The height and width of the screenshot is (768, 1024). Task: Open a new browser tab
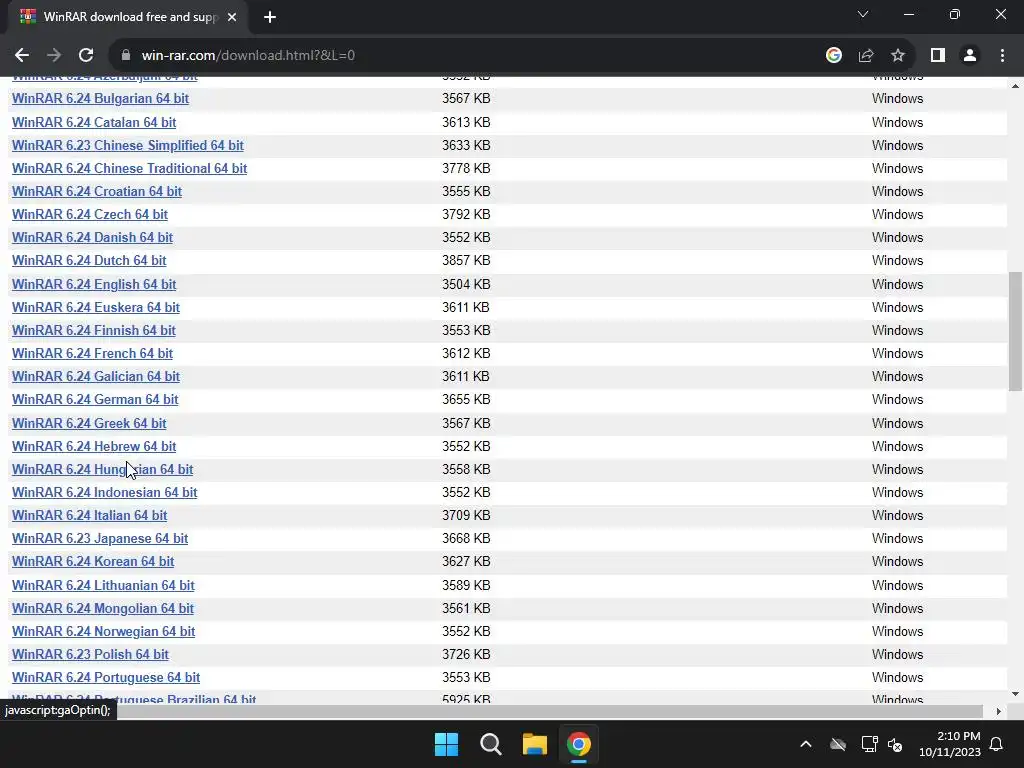coord(270,17)
